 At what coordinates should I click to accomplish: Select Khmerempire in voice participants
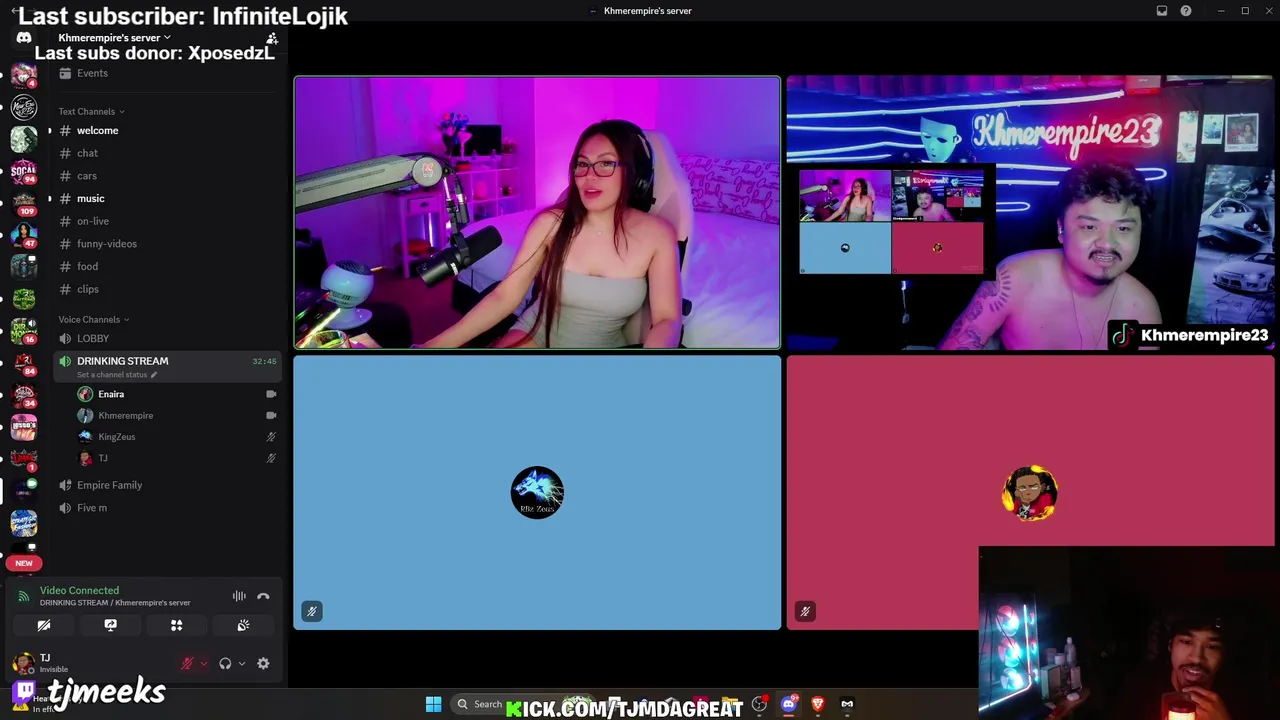pos(176,415)
